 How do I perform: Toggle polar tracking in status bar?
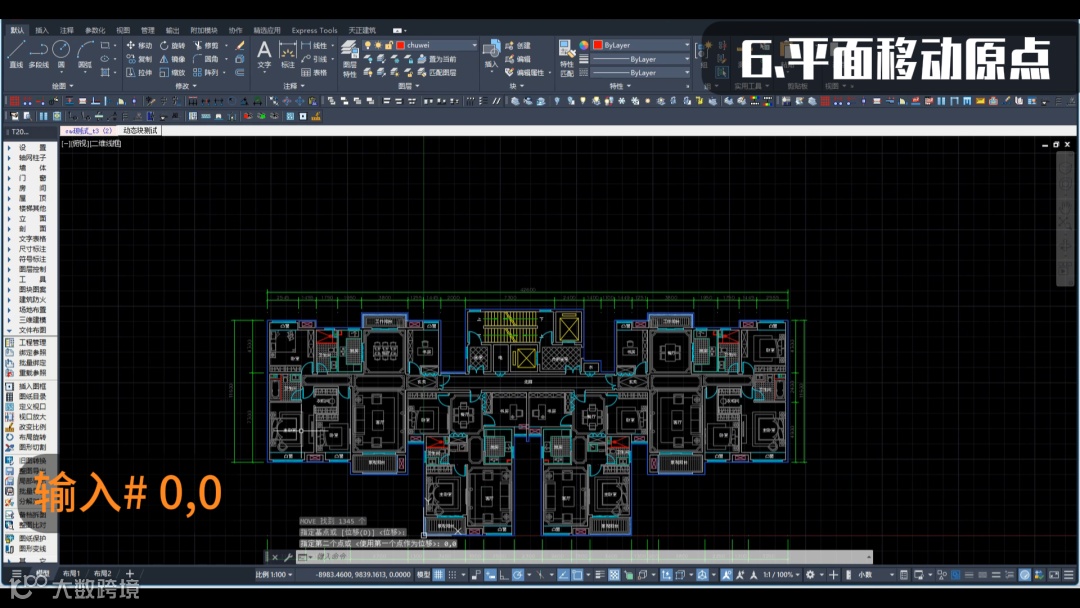point(518,574)
